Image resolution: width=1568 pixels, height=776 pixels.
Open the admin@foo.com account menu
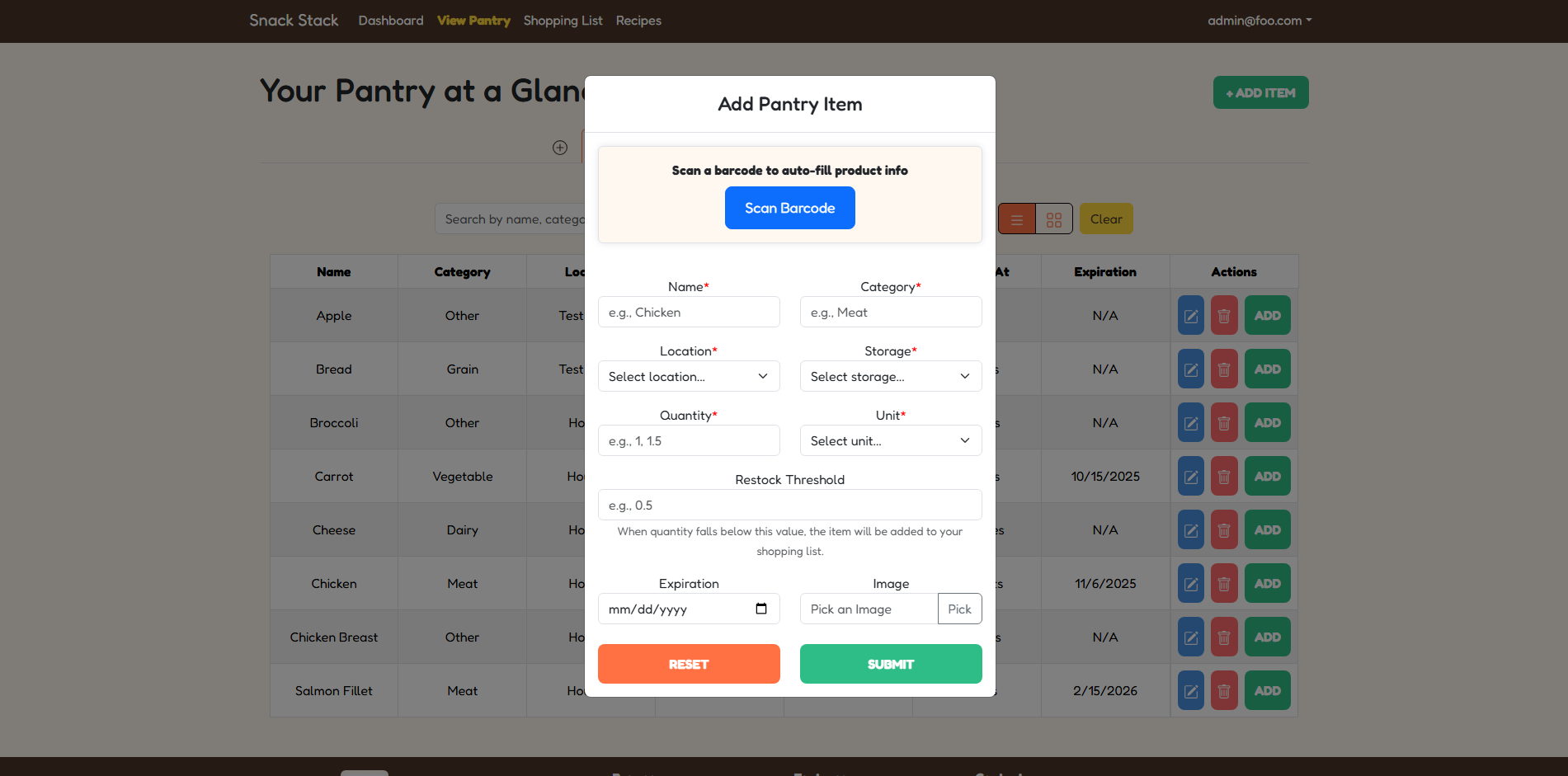pos(1259,21)
